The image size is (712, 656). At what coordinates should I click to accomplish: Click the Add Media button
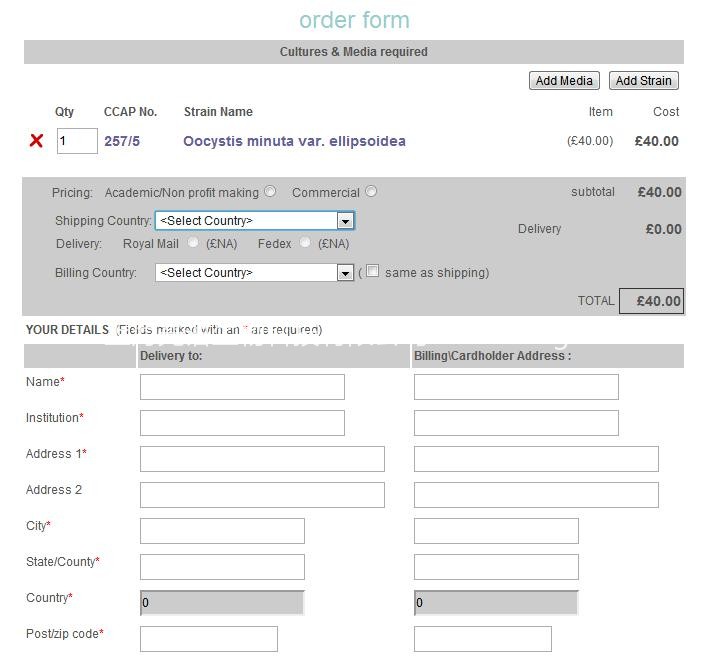[564, 81]
